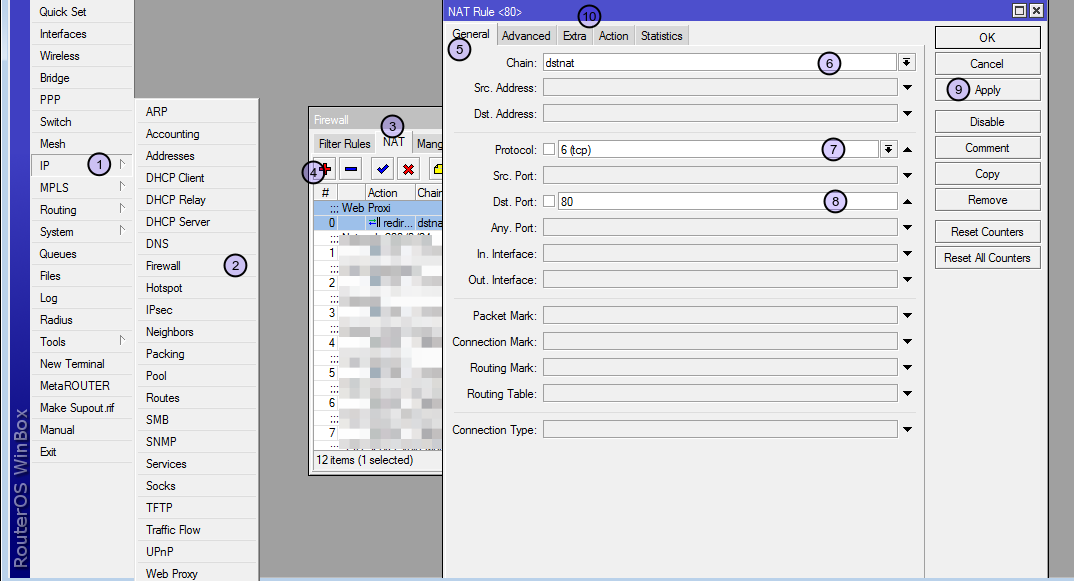The height and width of the screenshot is (581, 1074).
Task: Click the blue checkmark enable rule icon
Action: (x=382, y=169)
